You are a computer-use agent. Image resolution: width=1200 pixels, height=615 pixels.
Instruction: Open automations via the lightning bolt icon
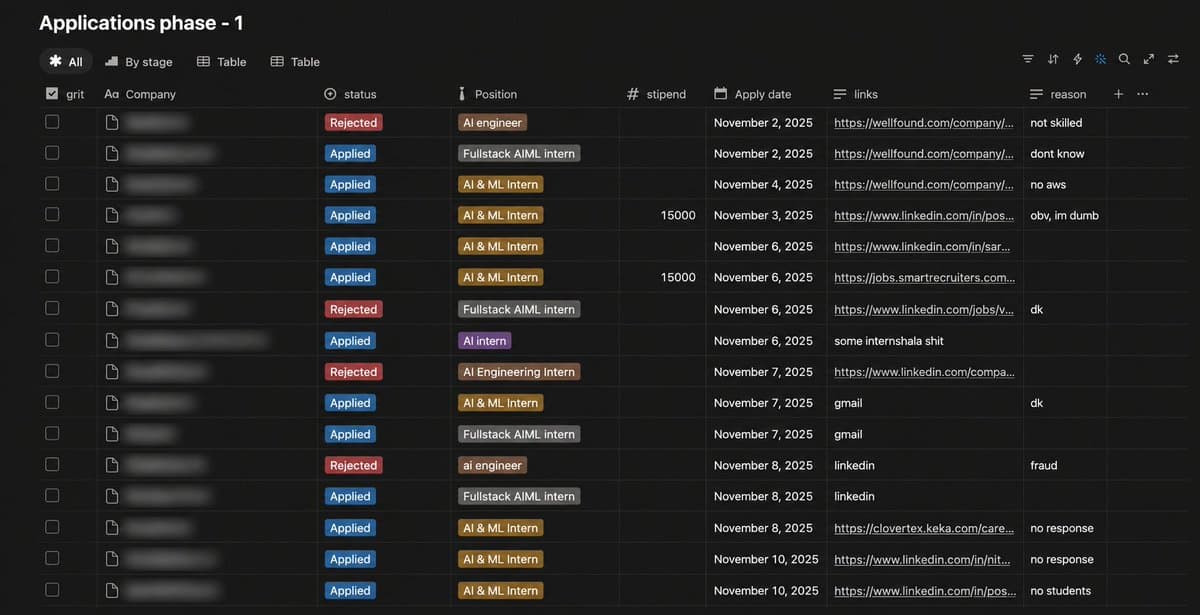click(x=1077, y=59)
